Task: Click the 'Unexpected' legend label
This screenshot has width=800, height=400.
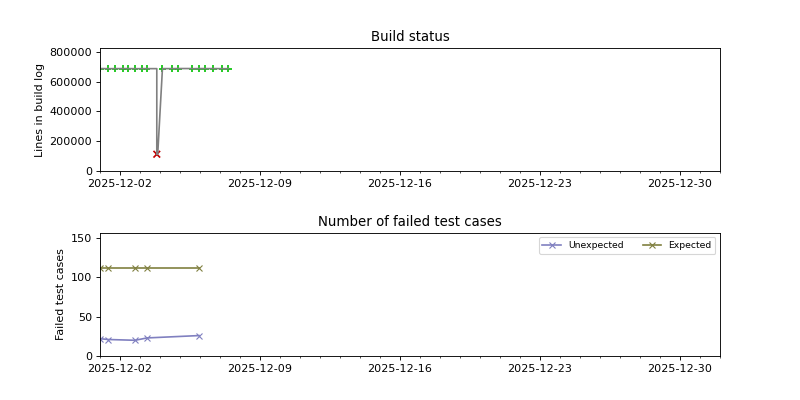Action: click(x=595, y=245)
